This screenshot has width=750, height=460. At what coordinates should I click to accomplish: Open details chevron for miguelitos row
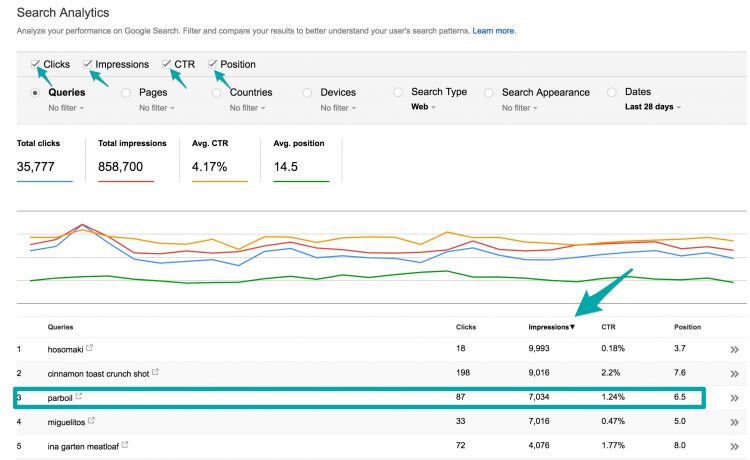click(734, 422)
